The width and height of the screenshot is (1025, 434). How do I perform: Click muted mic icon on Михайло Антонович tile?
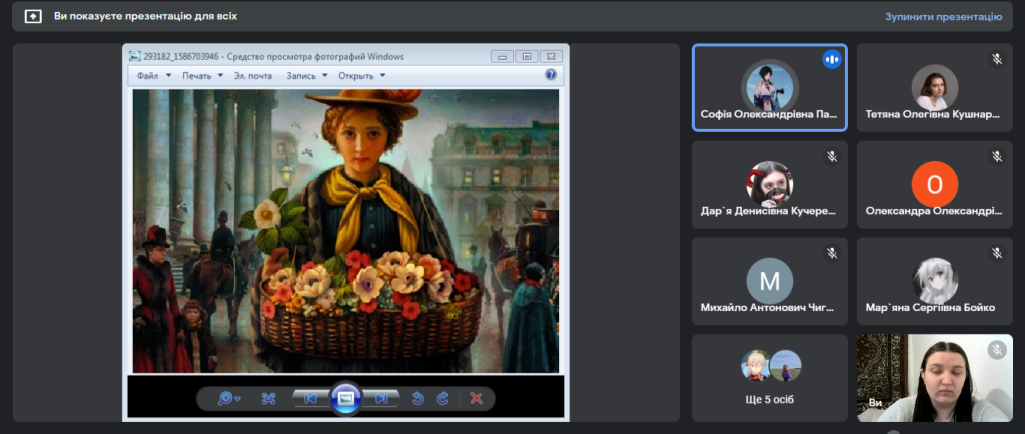click(x=831, y=254)
